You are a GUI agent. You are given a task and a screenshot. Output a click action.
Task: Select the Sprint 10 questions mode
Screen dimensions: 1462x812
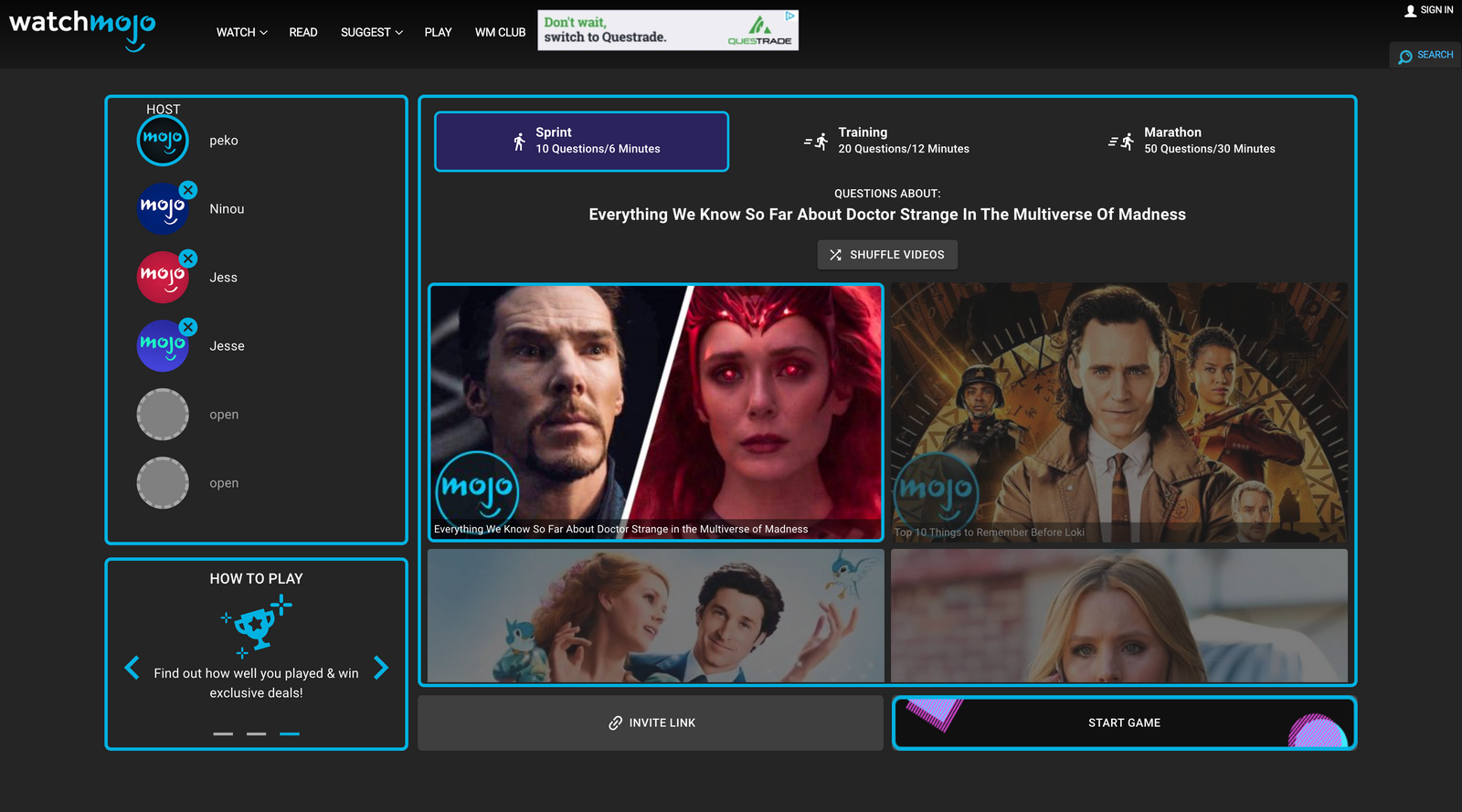pyautogui.click(x=581, y=142)
